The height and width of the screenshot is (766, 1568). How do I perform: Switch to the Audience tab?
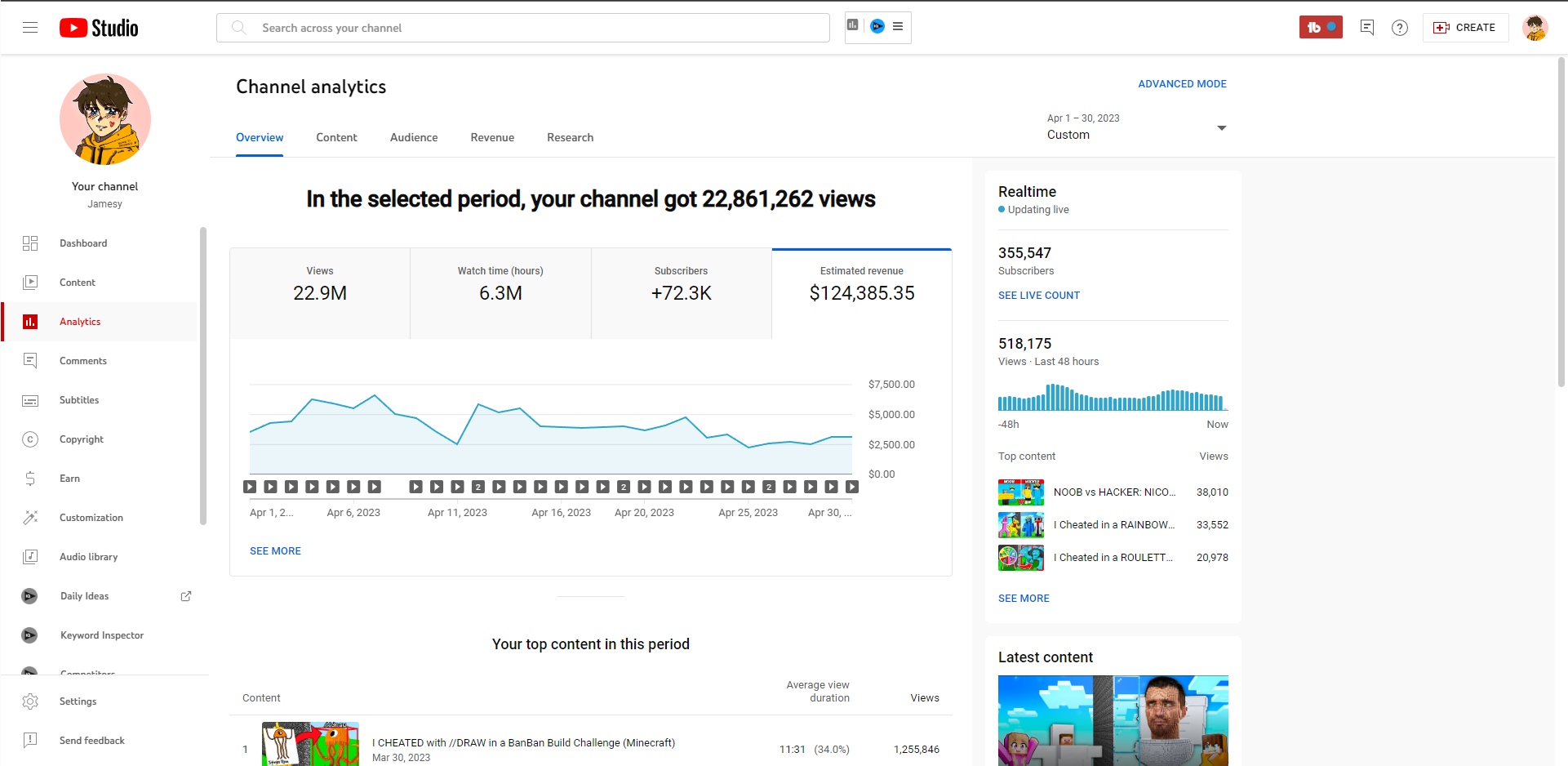click(x=414, y=137)
